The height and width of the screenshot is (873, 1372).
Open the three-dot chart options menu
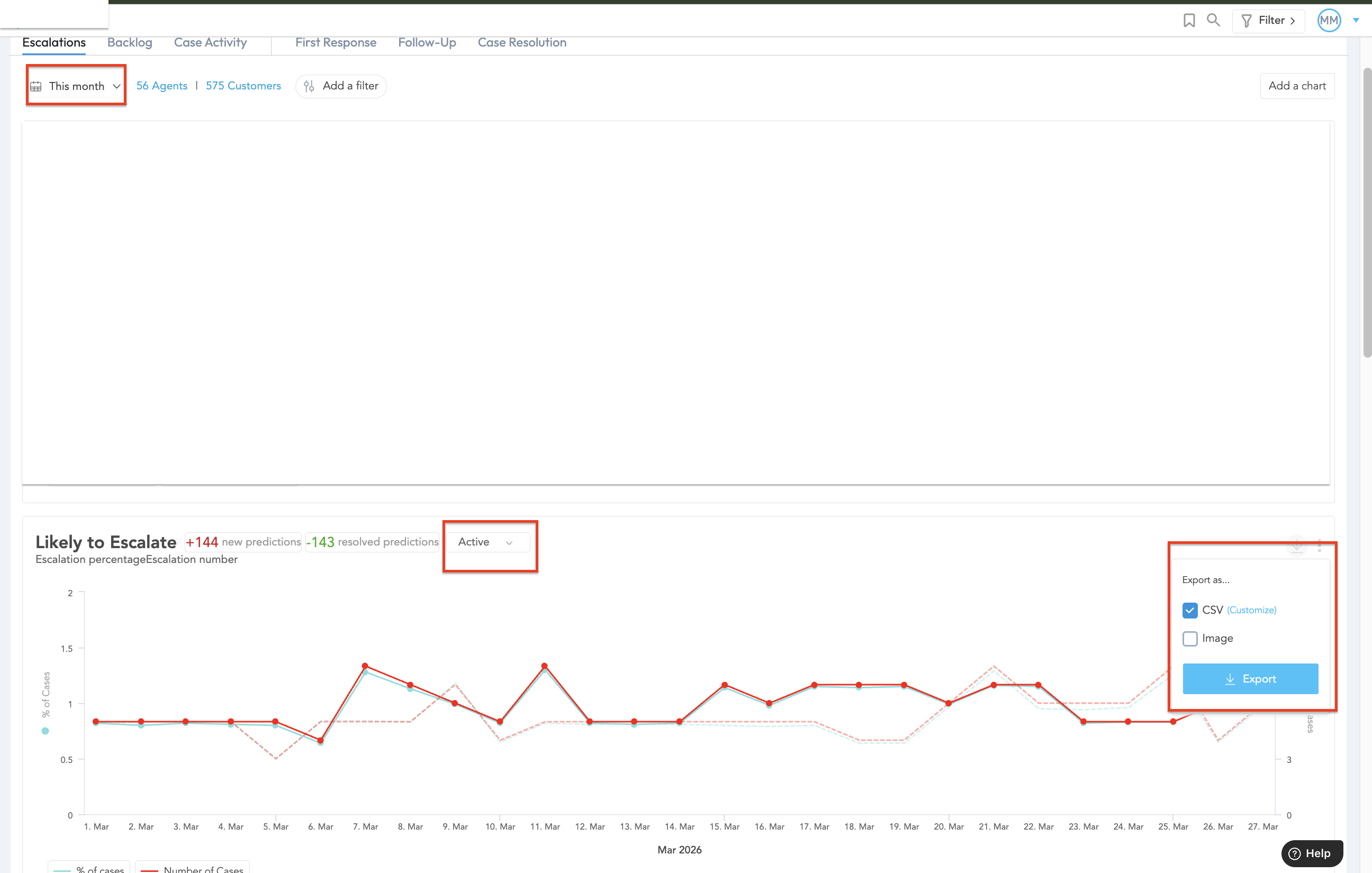1320,545
